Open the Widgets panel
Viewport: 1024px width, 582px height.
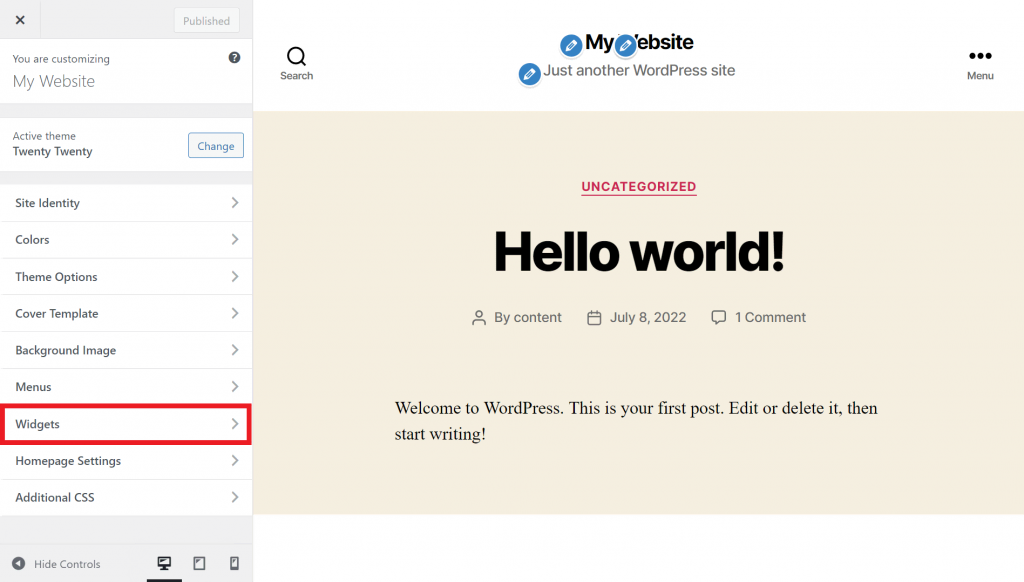pyautogui.click(x=126, y=424)
